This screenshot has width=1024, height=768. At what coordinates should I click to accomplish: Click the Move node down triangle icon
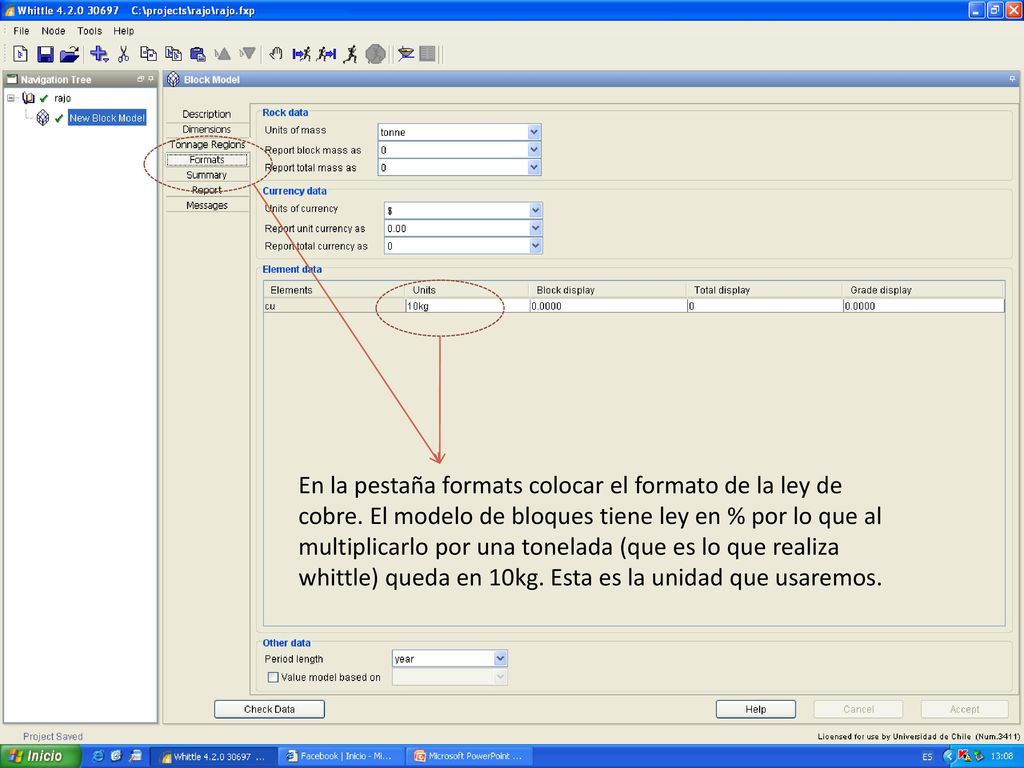point(247,54)
